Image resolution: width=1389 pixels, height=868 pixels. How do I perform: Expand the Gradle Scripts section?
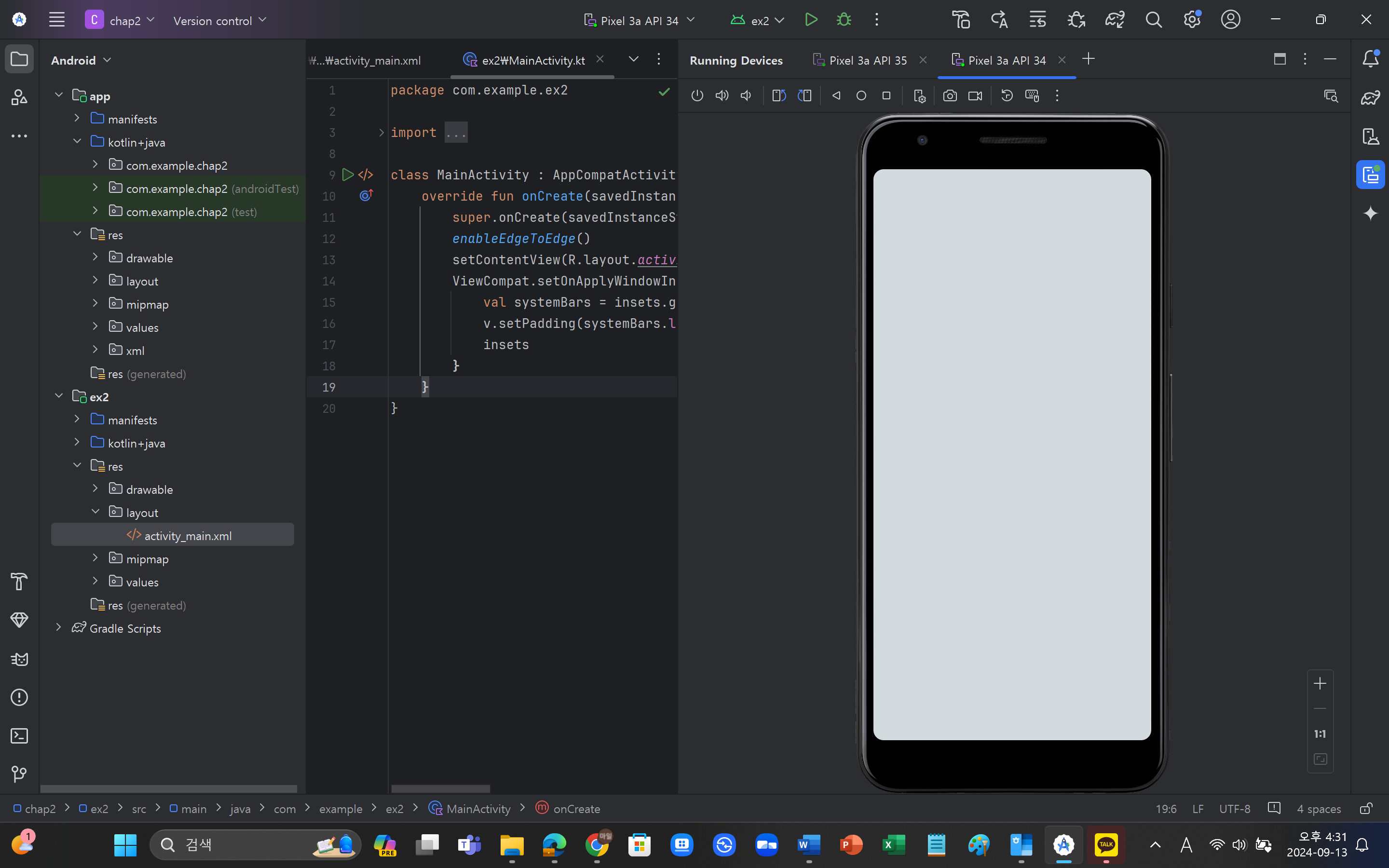tap(58, 628)
